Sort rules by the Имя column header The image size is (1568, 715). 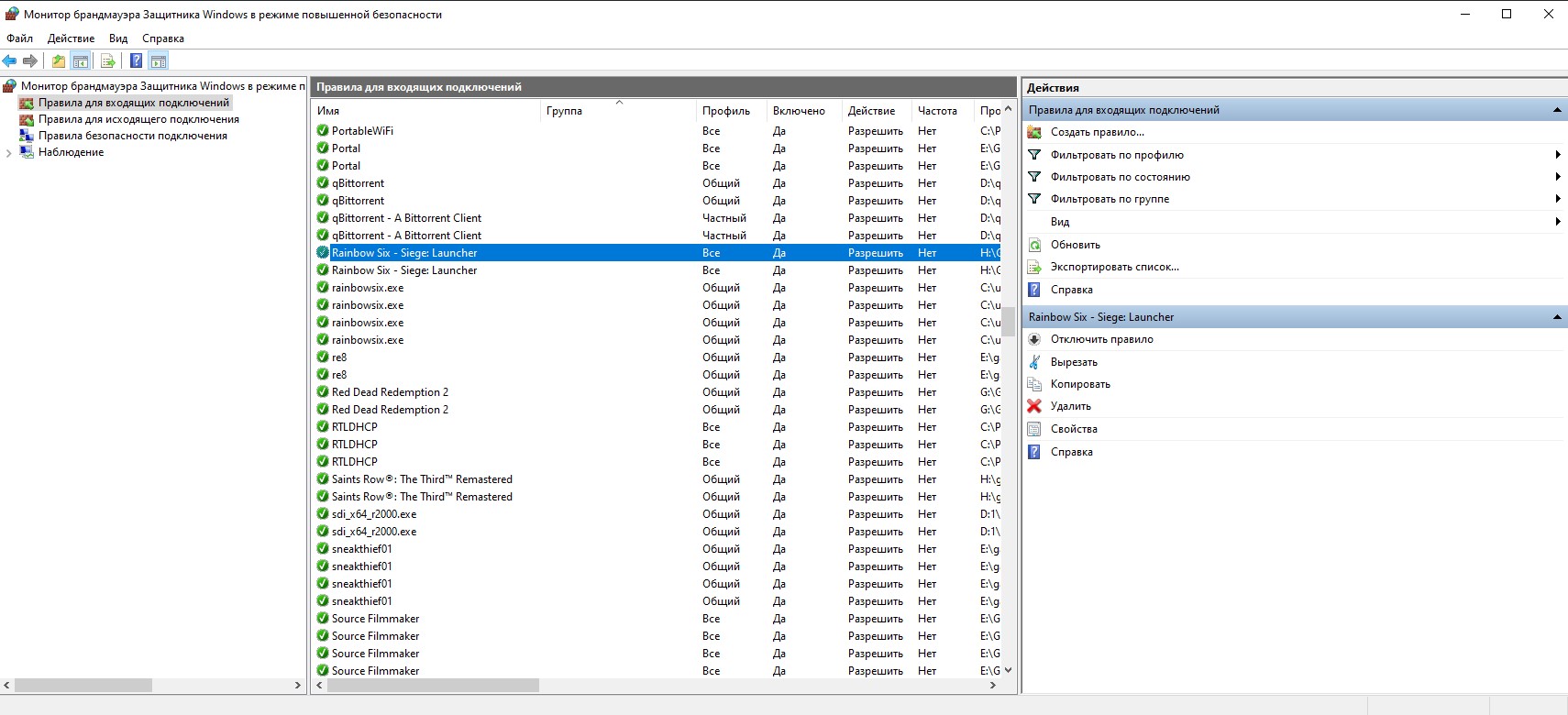click(x=425, y=111)
